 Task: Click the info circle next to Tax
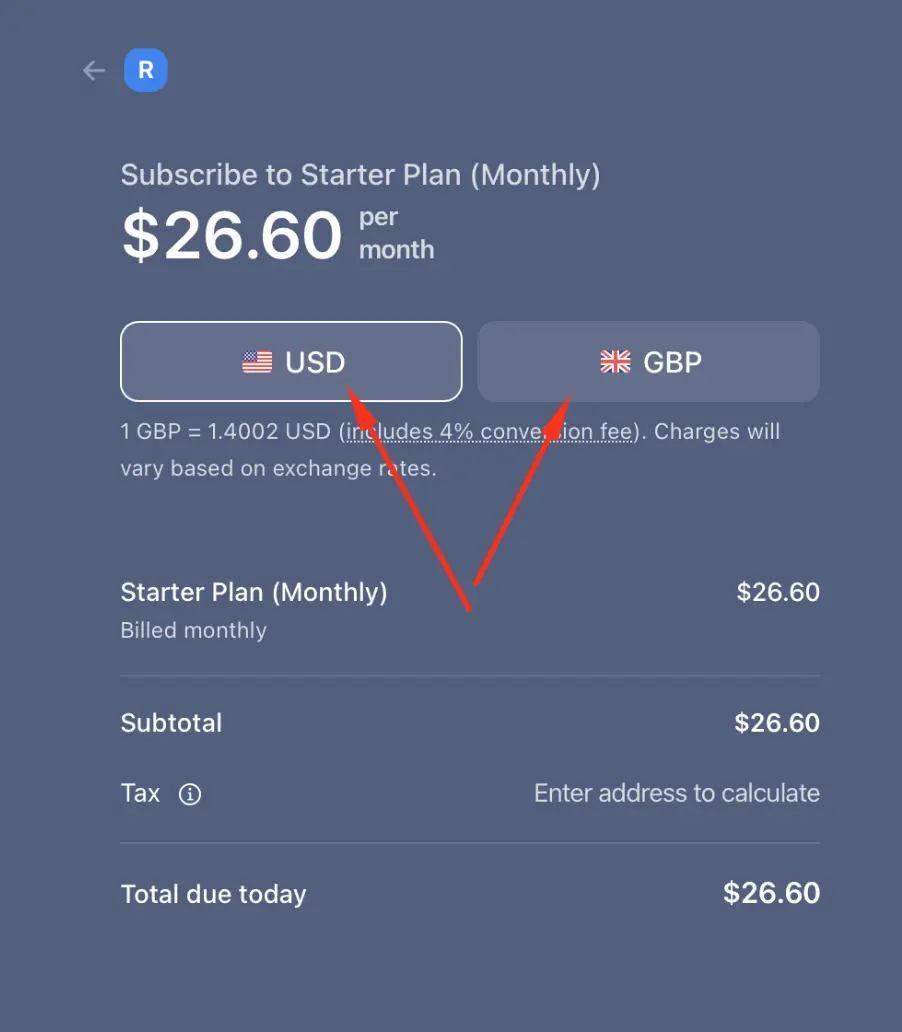tap(190, 794)
